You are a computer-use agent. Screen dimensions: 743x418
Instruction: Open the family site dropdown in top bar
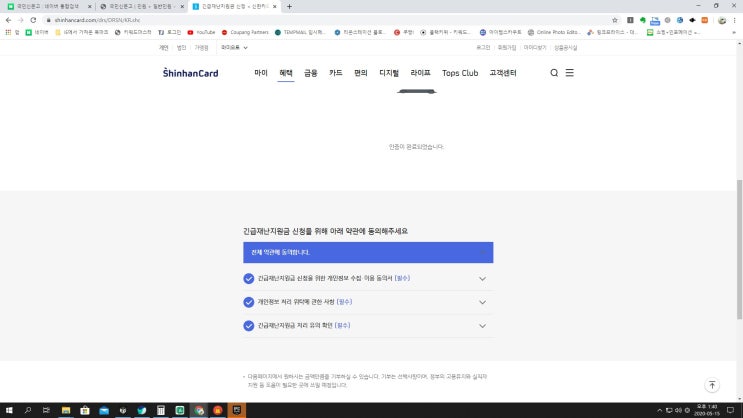point(234,47)
